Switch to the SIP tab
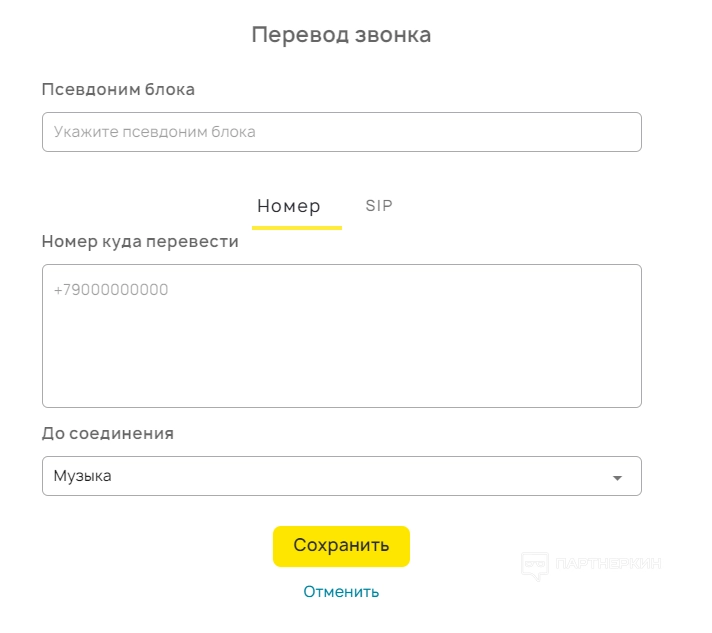 [x=379, y=206]
